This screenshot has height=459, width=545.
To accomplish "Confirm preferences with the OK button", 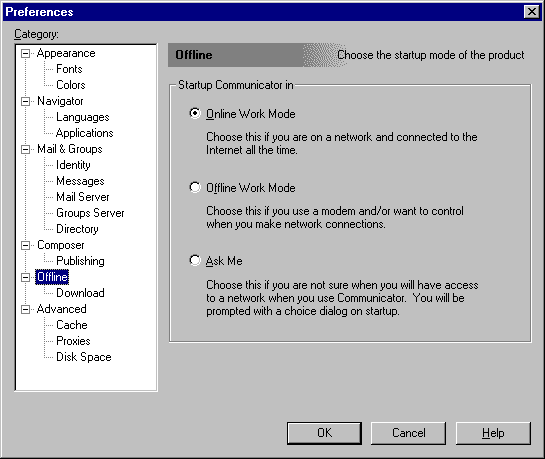I will 324,433.
